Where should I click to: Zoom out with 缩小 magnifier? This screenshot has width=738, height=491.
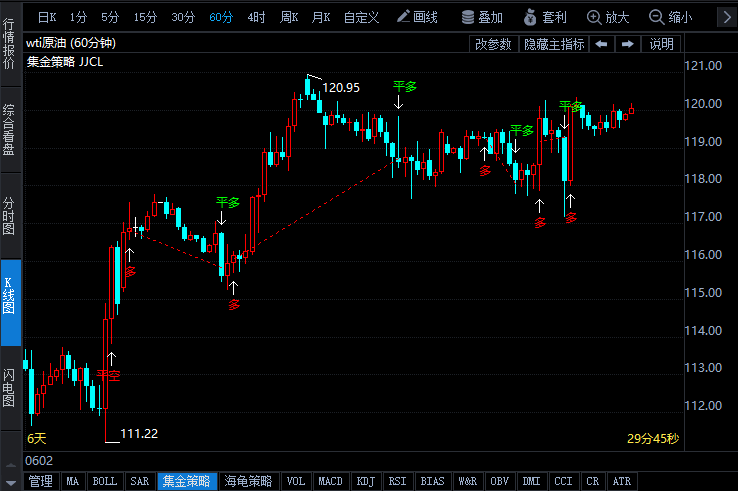(670, 17)
